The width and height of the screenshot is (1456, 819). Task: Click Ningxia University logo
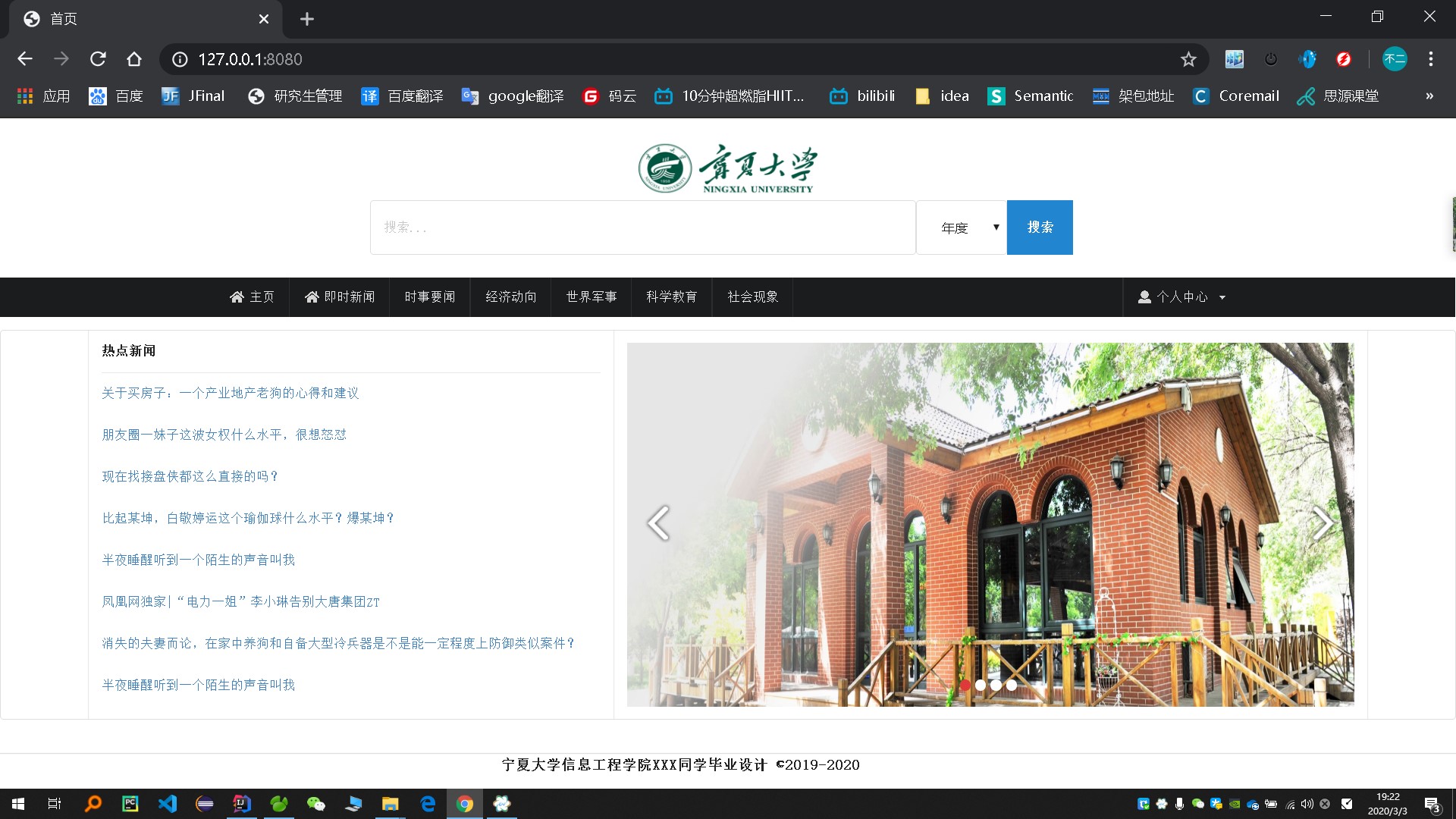pyautogui.click(x=727, y=168)
